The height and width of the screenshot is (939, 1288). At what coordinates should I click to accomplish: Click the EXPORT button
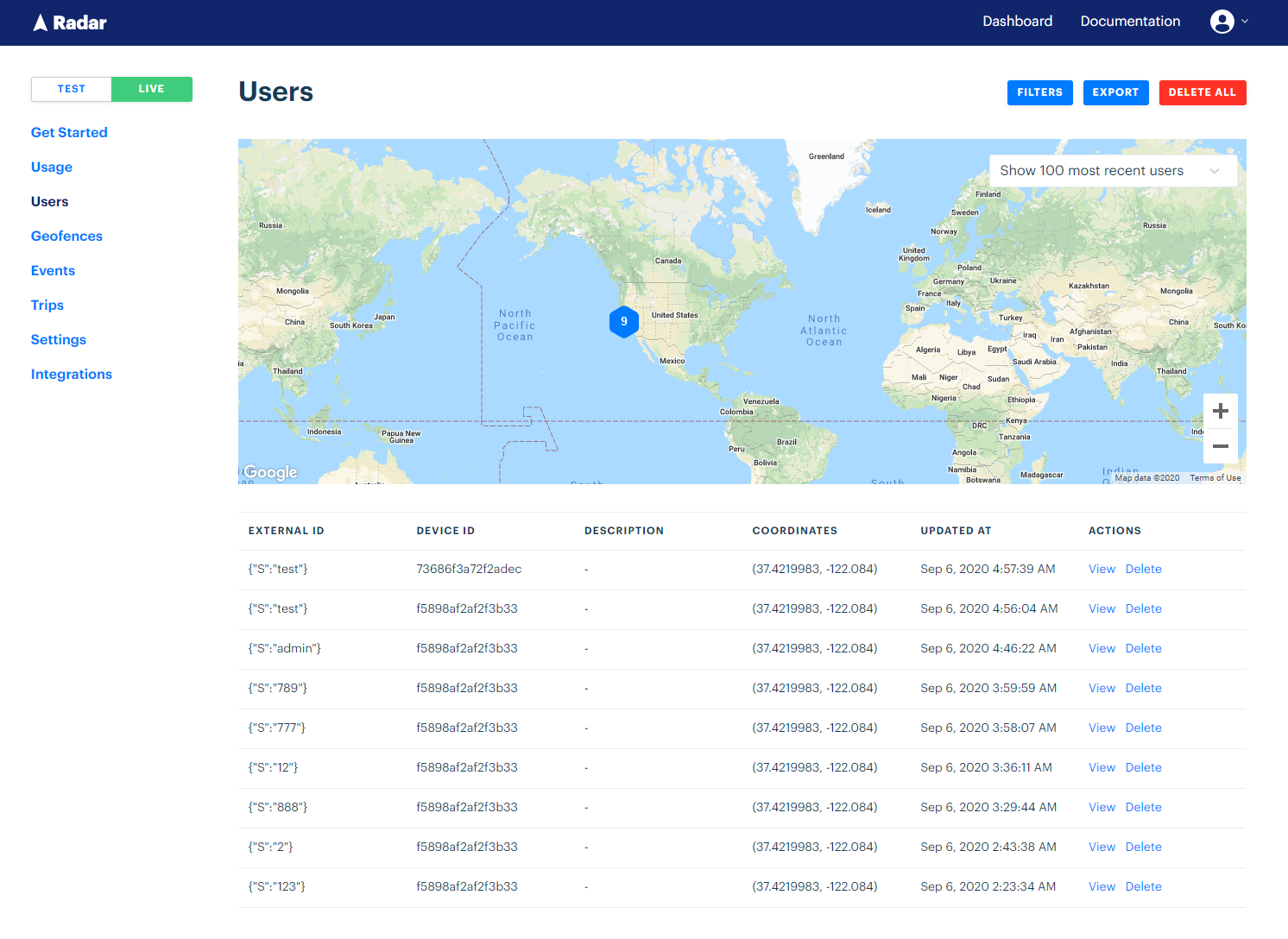[1115, 92]
